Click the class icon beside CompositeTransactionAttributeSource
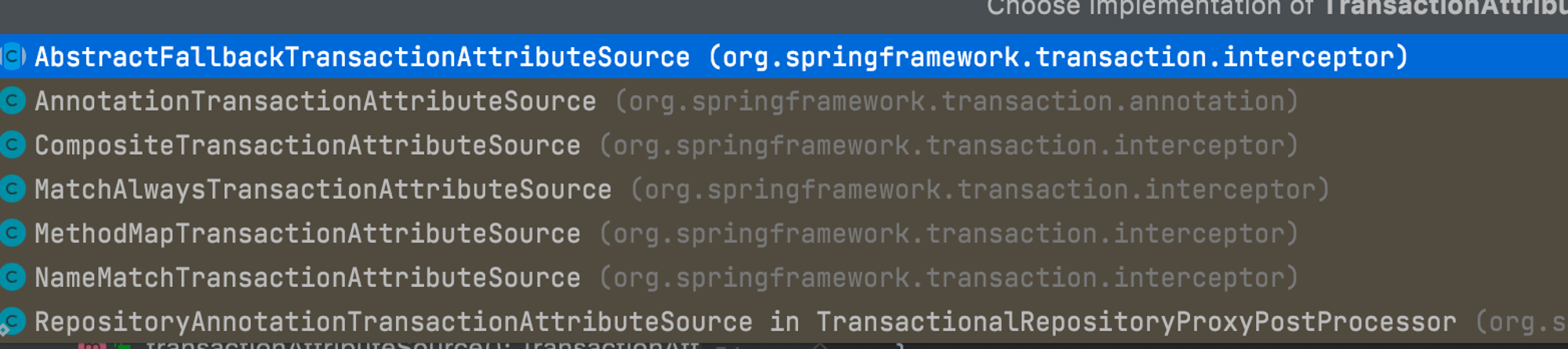This screenshot has height=349, width=1568. 13,145
